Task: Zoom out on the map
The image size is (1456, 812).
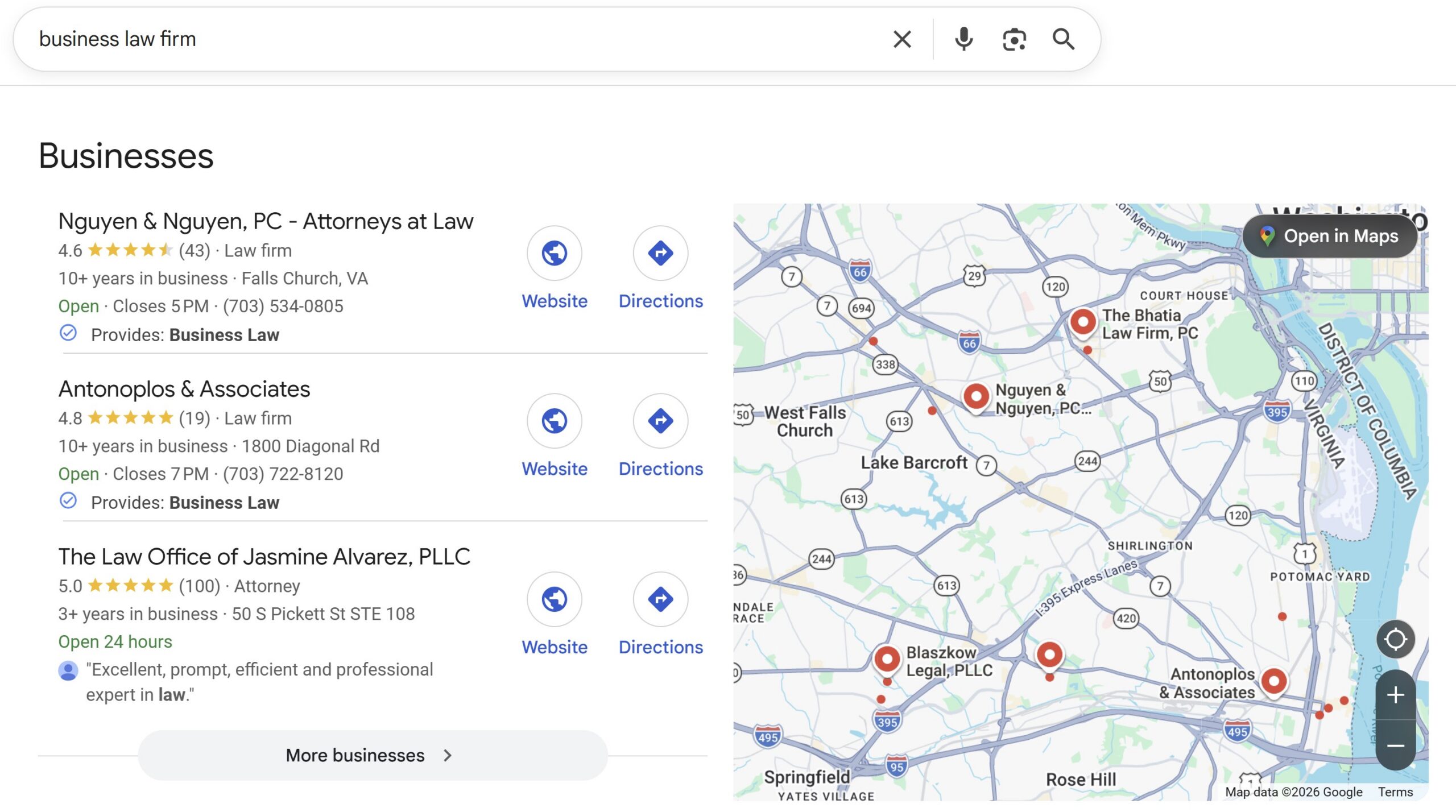Action: click(x=1395, y=745)
